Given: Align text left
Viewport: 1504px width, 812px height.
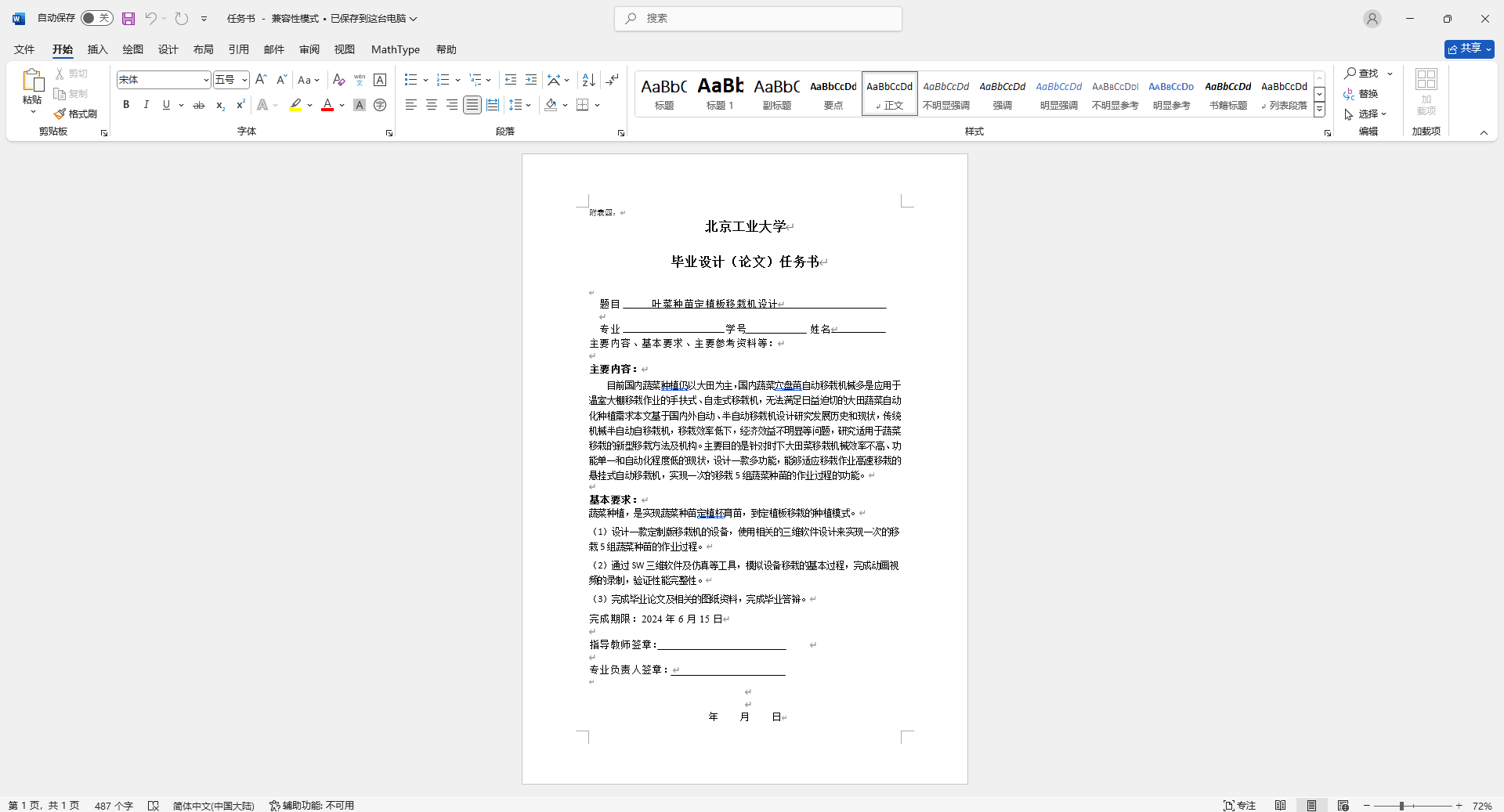Looking at the screenshot, I should (410, 105).
